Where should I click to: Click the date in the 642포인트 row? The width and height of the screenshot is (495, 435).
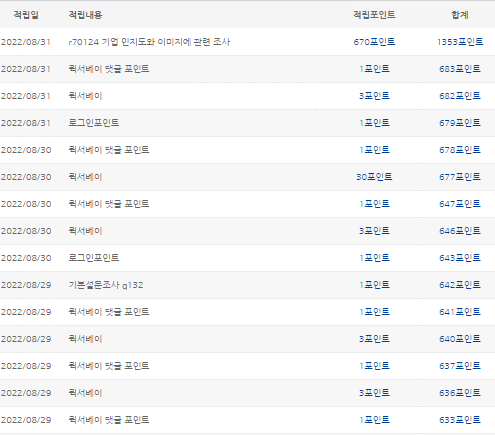[x=26, y=285]
